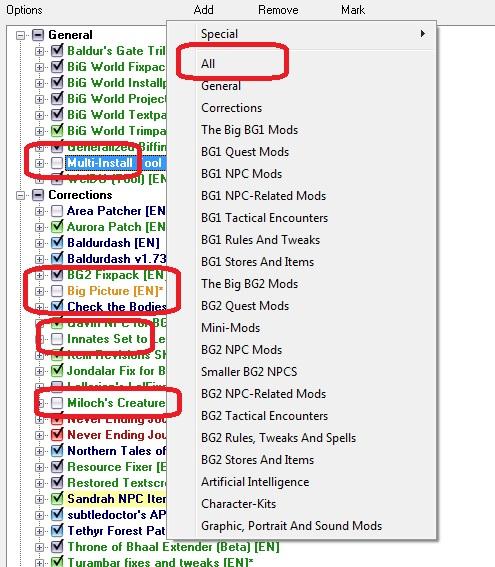
Task: Uncheck the Aurora Patch checkbox
Action: coord(57,227)
